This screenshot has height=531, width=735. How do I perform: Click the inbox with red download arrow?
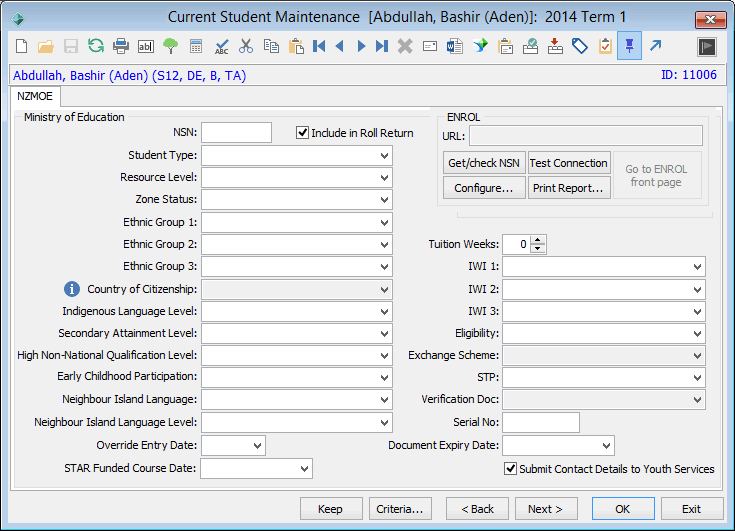555,46
